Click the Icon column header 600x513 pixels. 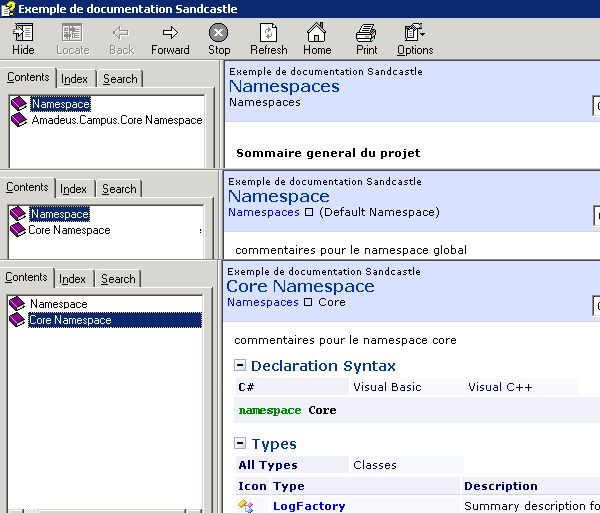pyautogui.click(x=252, y=486)
